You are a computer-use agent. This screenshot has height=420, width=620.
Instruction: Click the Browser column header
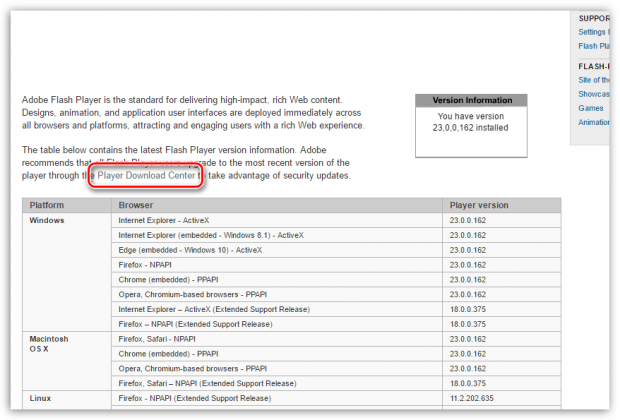tap(277, 205)
